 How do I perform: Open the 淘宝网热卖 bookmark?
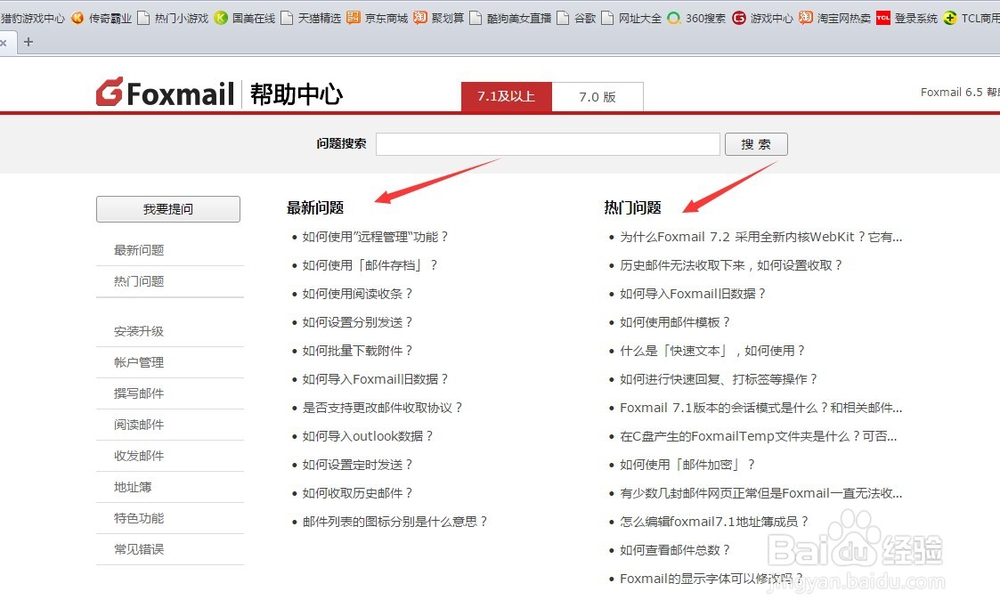tap(835, 18)
